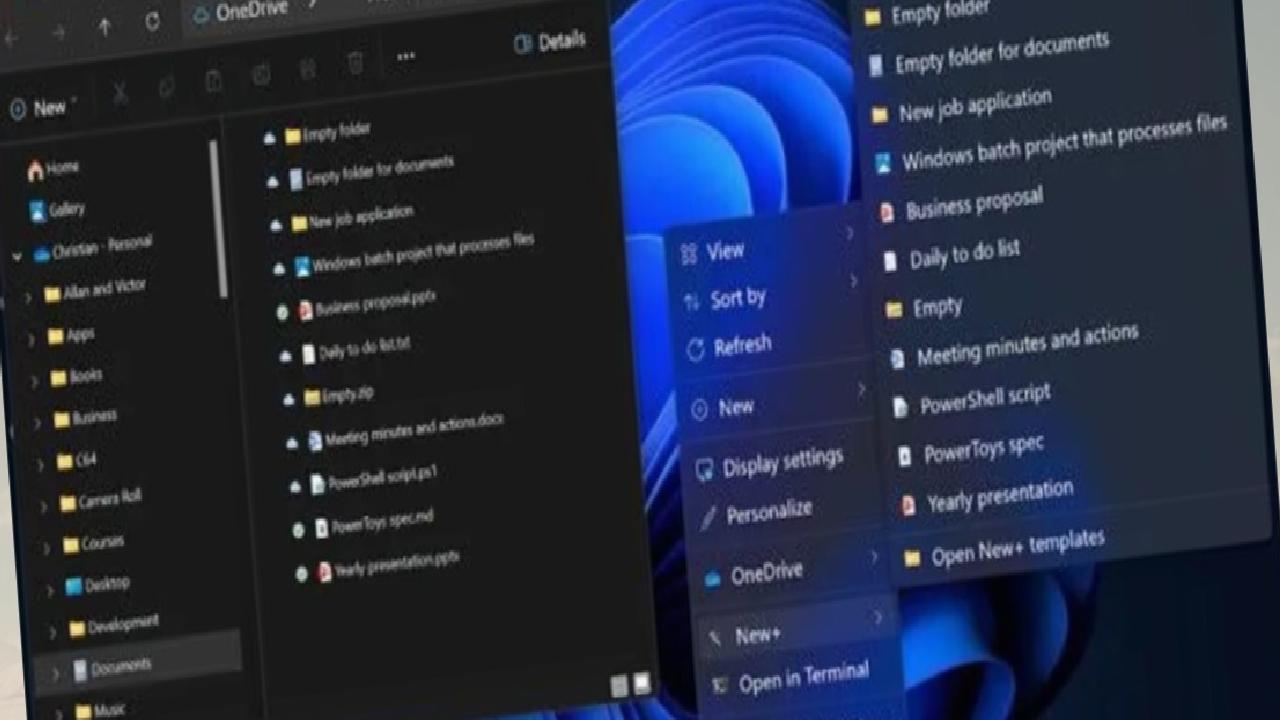The width and height of the screenshot is (1280, 720).
Task: Switch to the large thumbnails view icon
Action: (642, 682)
